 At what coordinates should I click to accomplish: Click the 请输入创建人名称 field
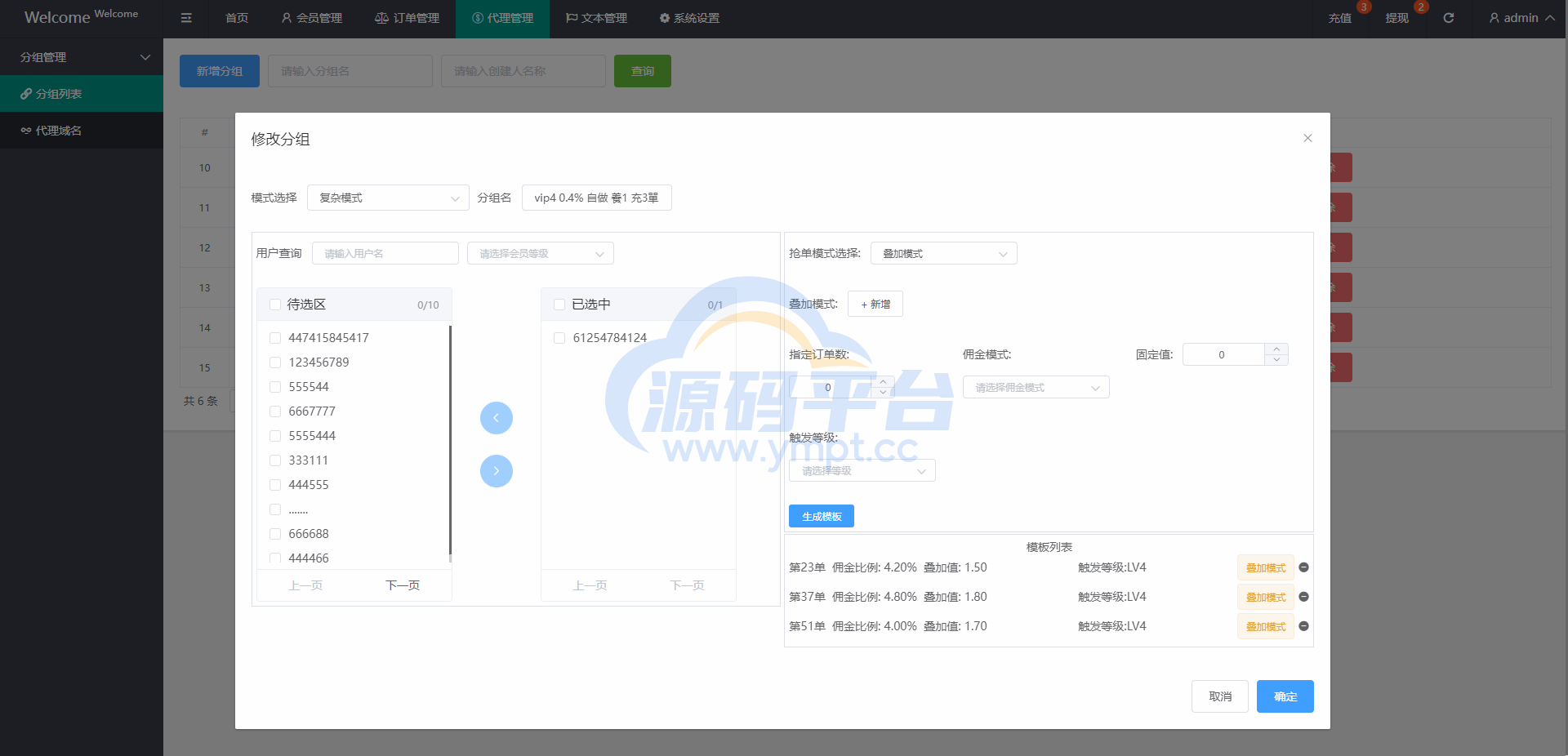click(523, 71)
